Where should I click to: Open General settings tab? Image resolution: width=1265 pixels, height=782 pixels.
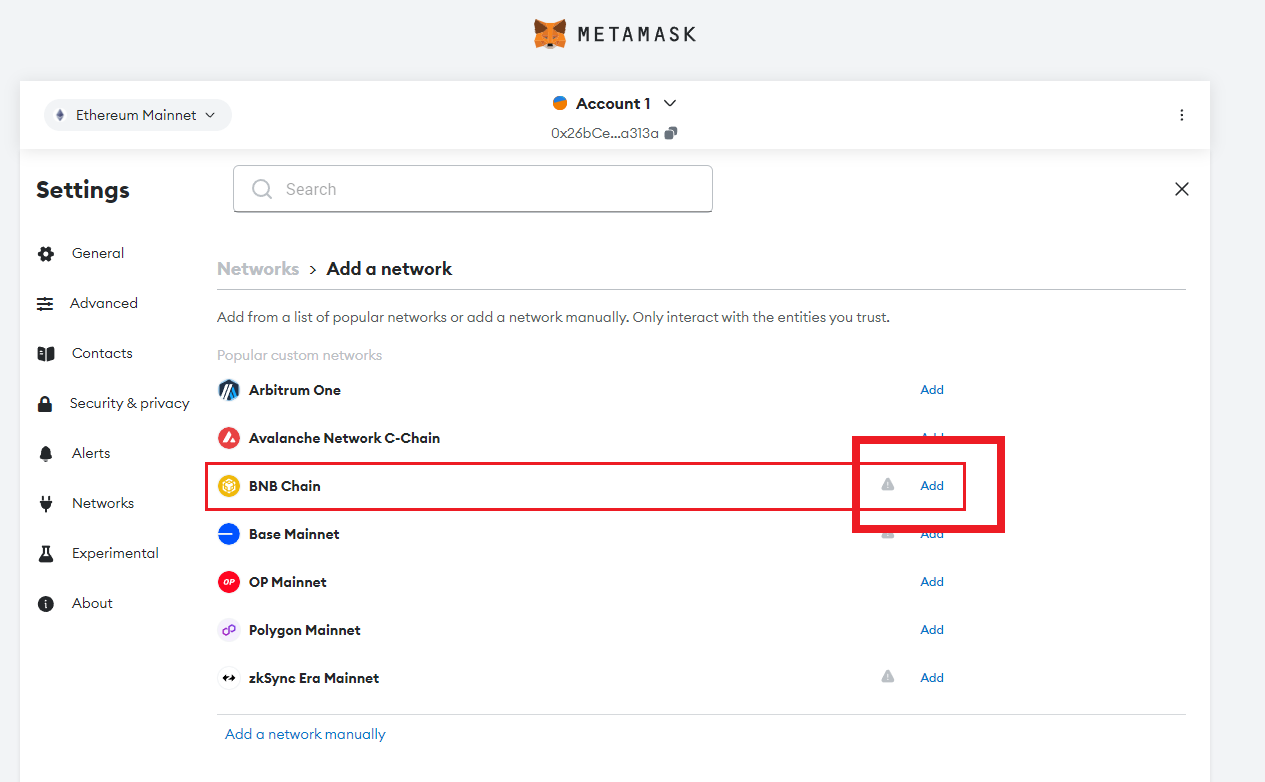pos(97,254)
